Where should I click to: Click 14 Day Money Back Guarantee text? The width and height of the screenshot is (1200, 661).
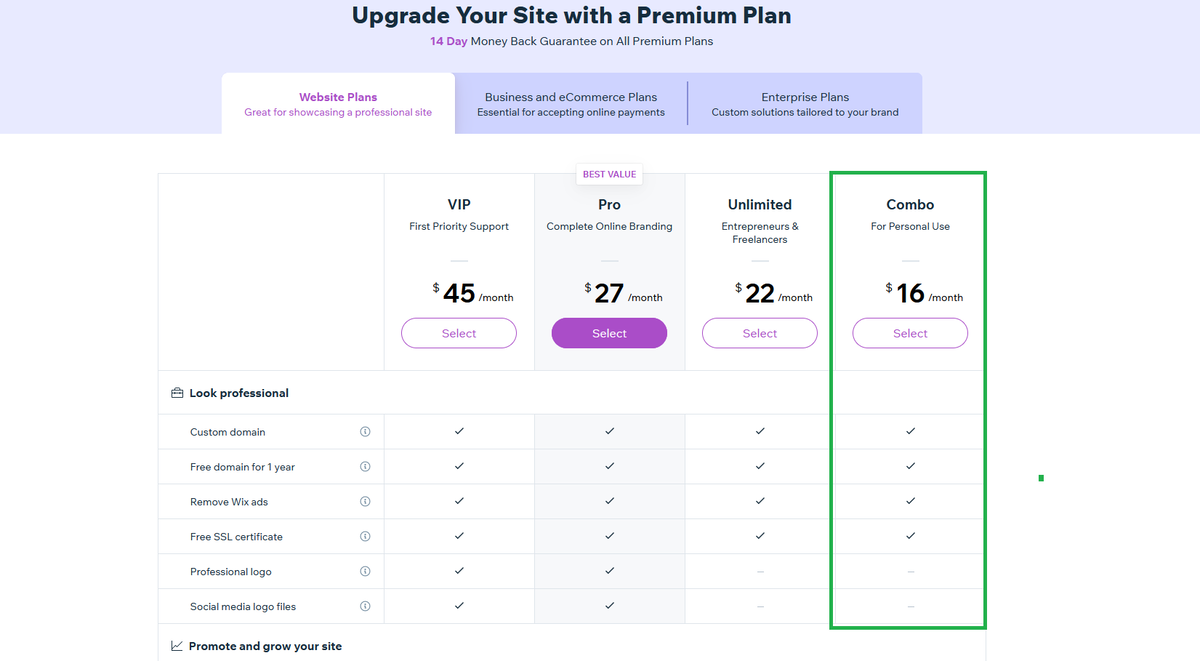pos(571,41)
